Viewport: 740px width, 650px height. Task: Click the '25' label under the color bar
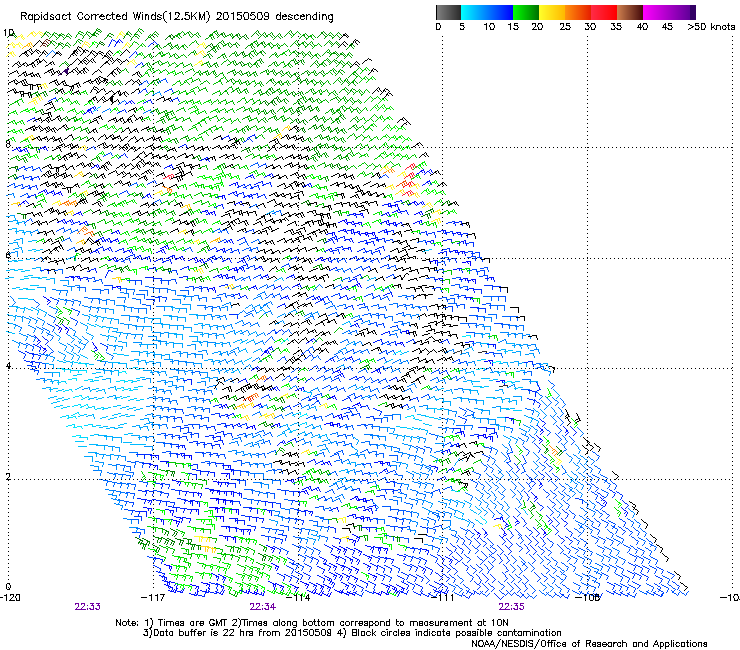coord(565,27)
